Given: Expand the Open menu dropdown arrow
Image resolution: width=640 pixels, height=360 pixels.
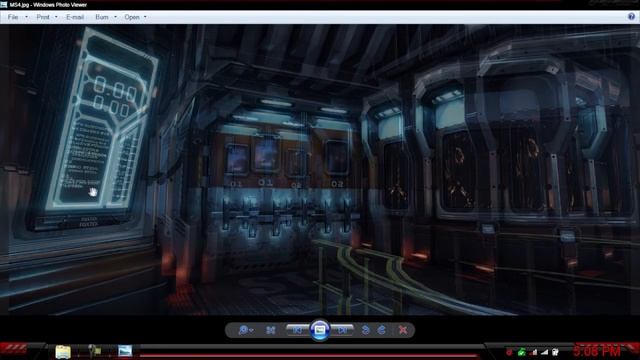Looking at the screenshot, I should [x=145, y=17].
